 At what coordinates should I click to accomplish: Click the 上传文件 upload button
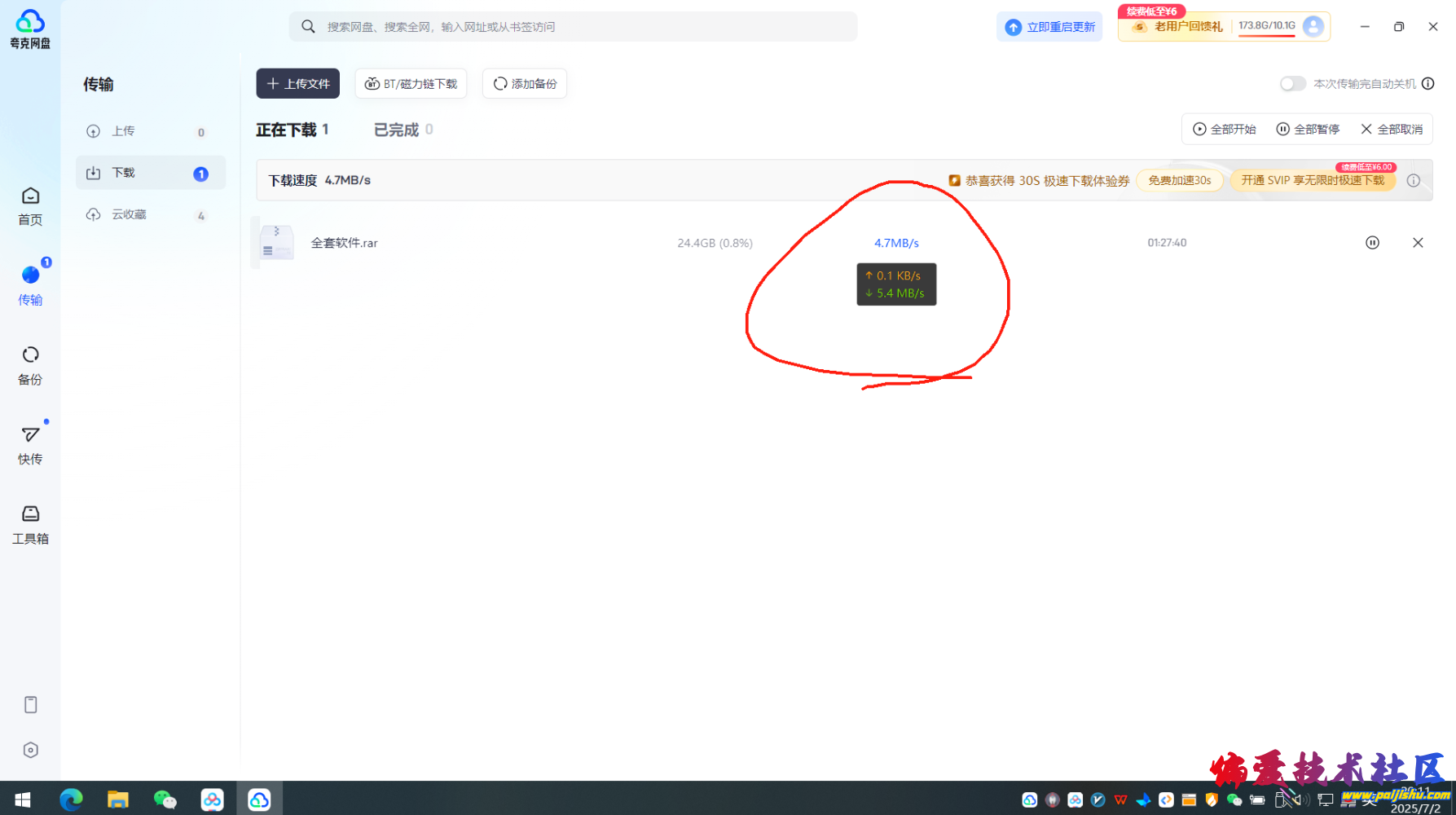(297, 83)
